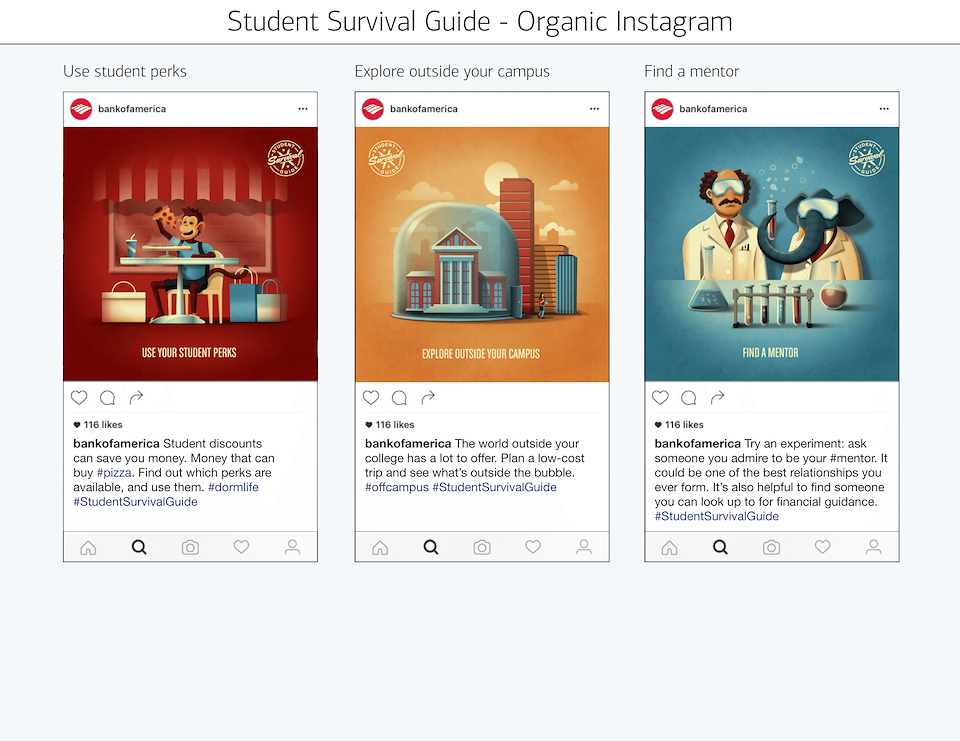Click #dormlife hashtag in caption
This screenshot has height=741, width=960.
coord(233,487)
